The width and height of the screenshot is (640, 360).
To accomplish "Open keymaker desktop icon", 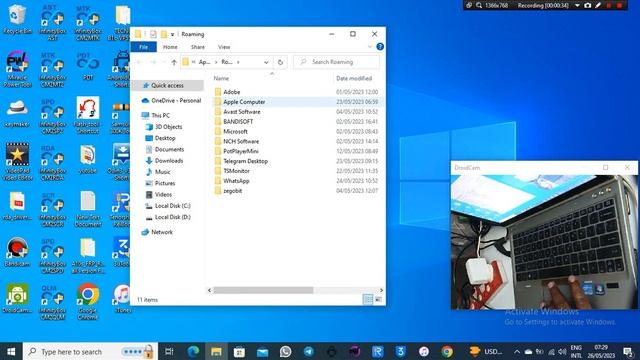I will [x=17, y=113].
